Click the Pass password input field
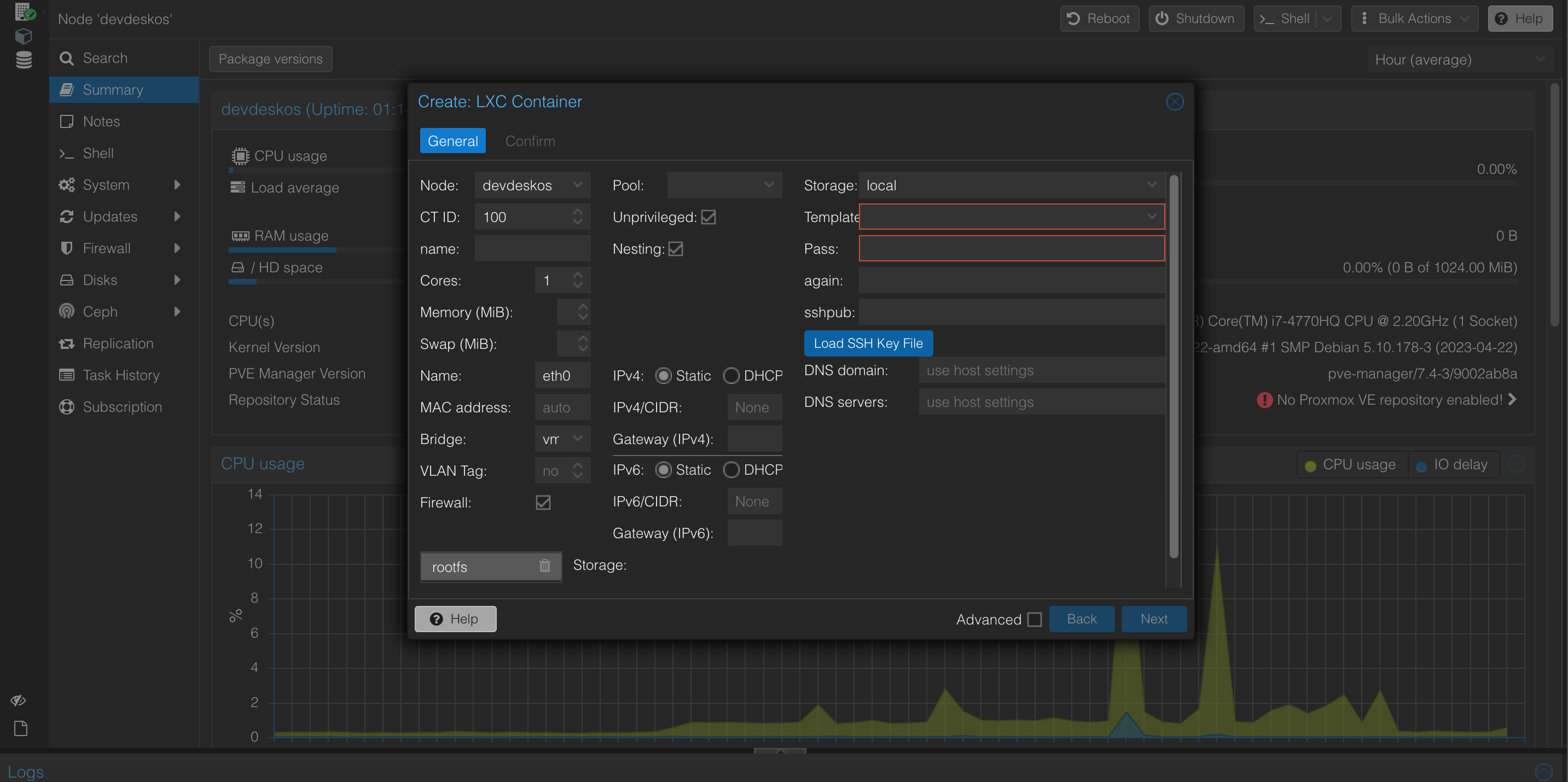Viewport: 1568px width, 782px height. pyautogui.click(x=1011, y=248)
